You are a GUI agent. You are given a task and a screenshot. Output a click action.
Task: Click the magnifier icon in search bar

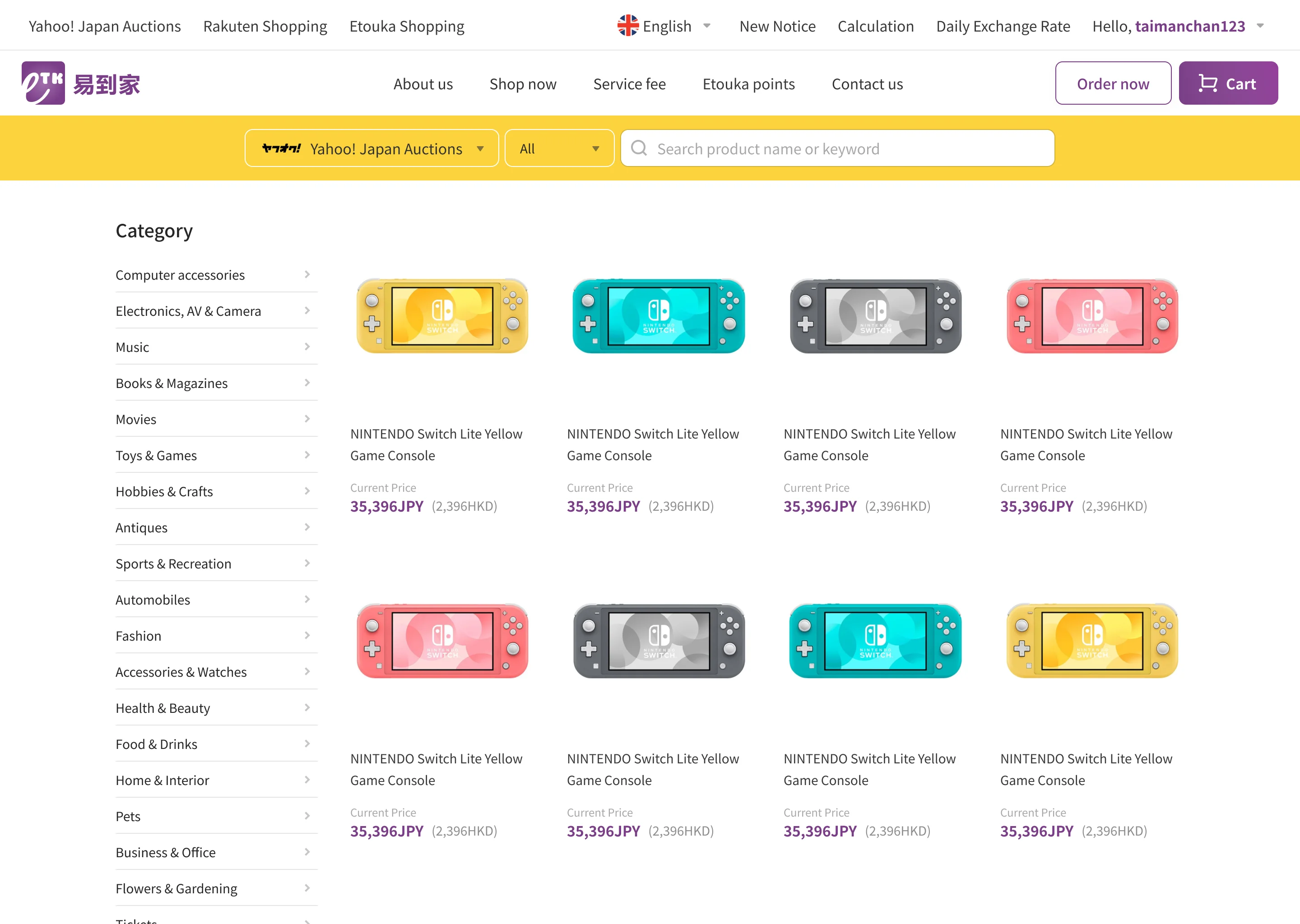point(639,148)
